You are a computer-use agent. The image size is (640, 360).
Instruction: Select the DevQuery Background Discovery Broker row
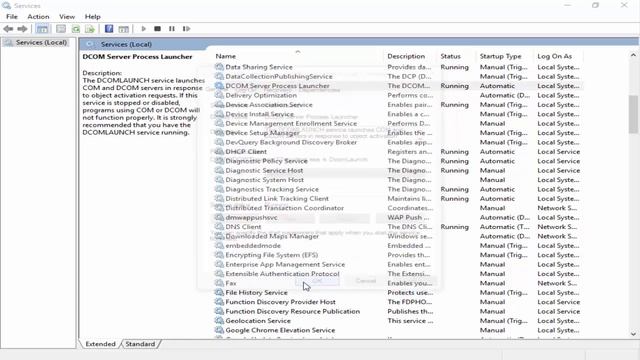click(398, 142)
